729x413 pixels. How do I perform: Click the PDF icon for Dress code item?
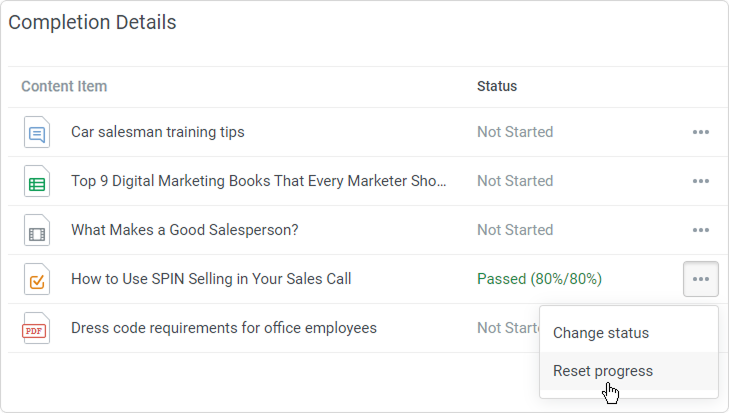(x=37, y=328)
